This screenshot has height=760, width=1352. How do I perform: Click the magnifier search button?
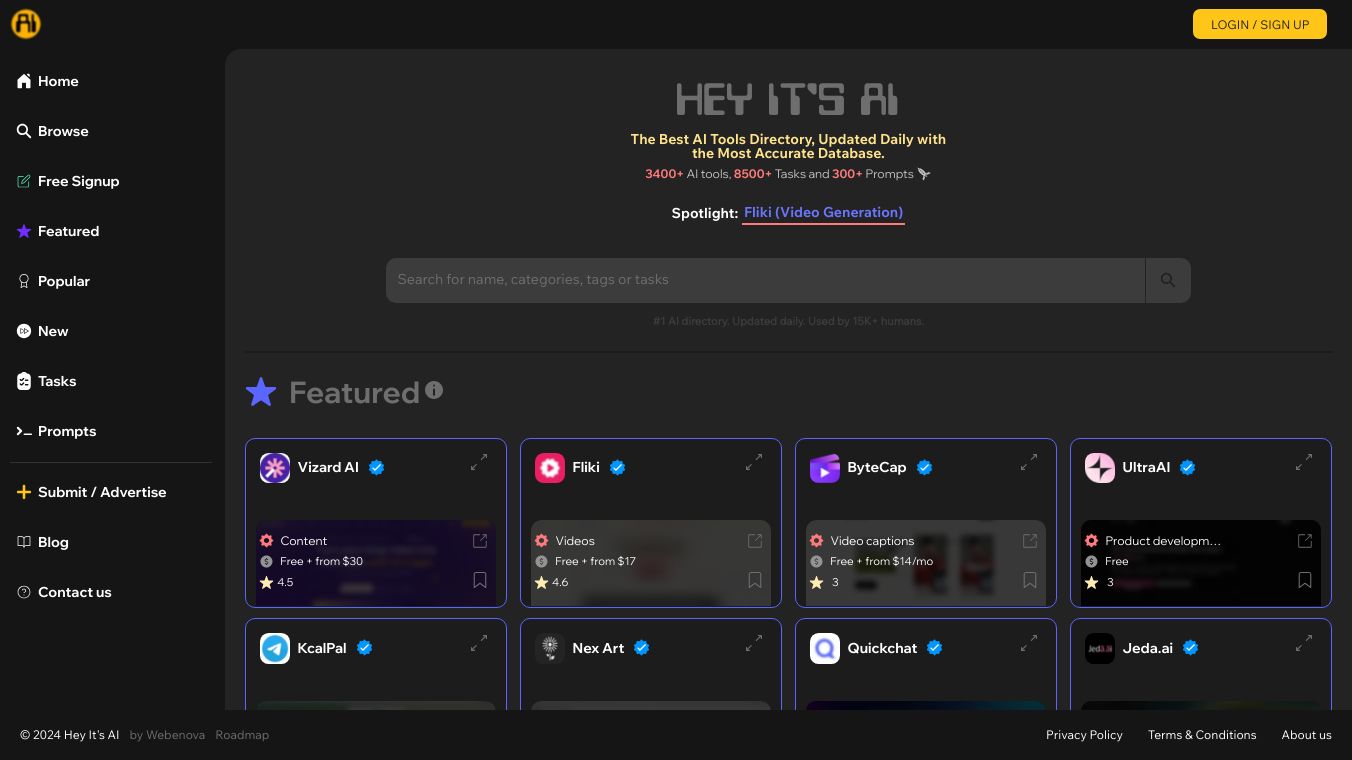tap(1168, 280)
